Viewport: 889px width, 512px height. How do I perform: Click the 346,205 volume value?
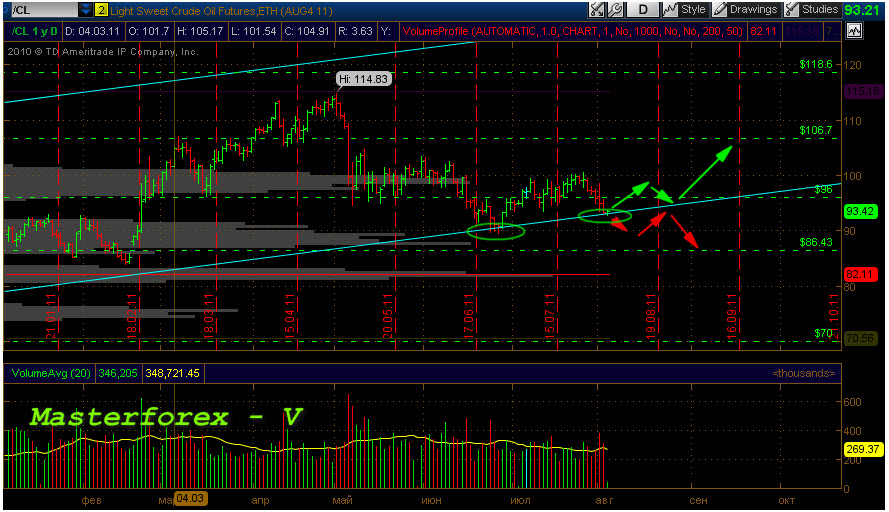pos(118,373)
